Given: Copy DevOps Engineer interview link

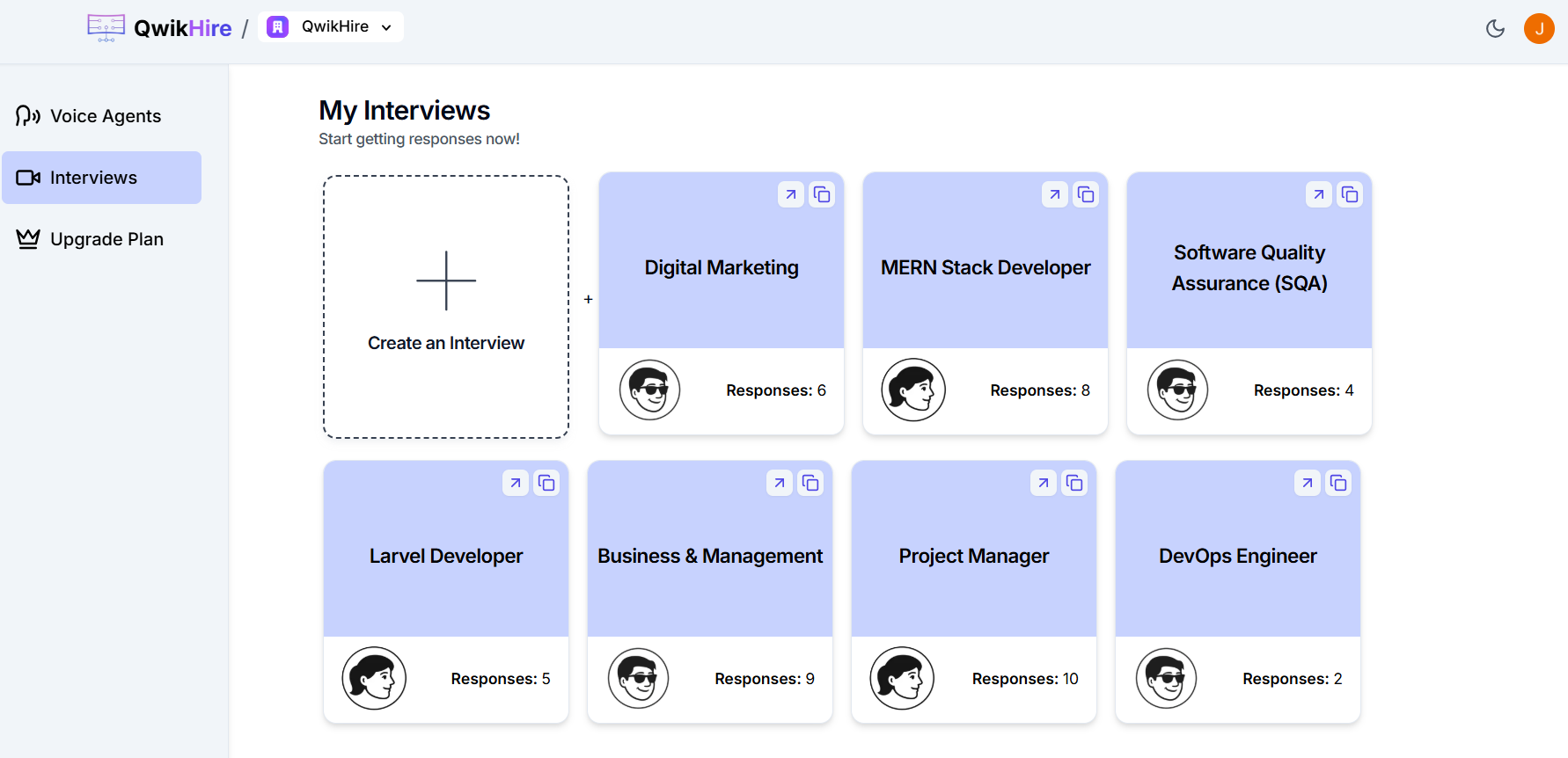Looking at the screenshot, I should 1338,483.
